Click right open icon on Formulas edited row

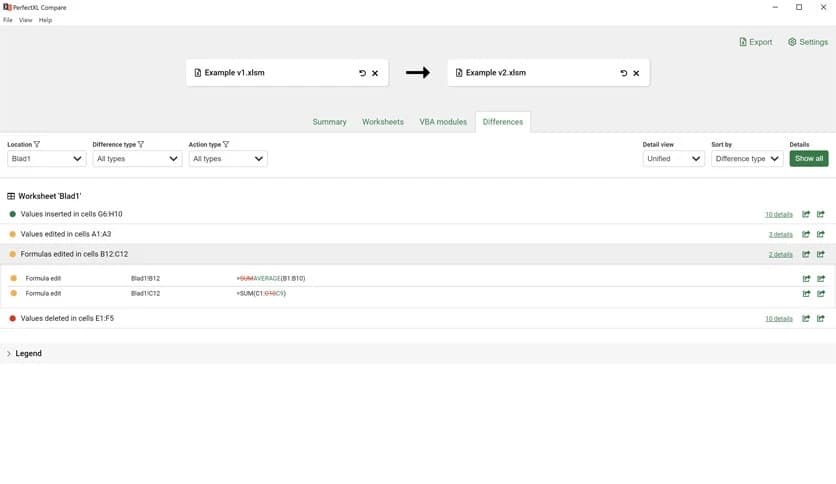pos(821,254)
